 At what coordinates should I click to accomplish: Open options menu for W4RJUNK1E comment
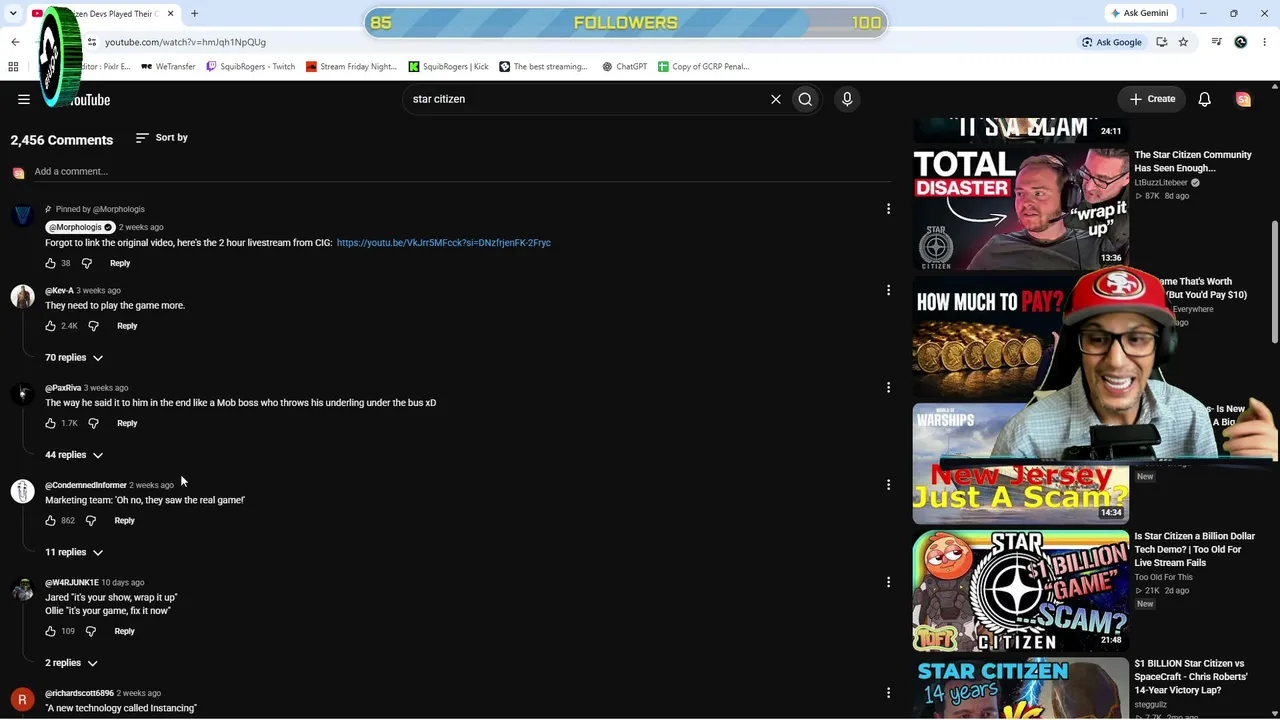coord(888,582)
